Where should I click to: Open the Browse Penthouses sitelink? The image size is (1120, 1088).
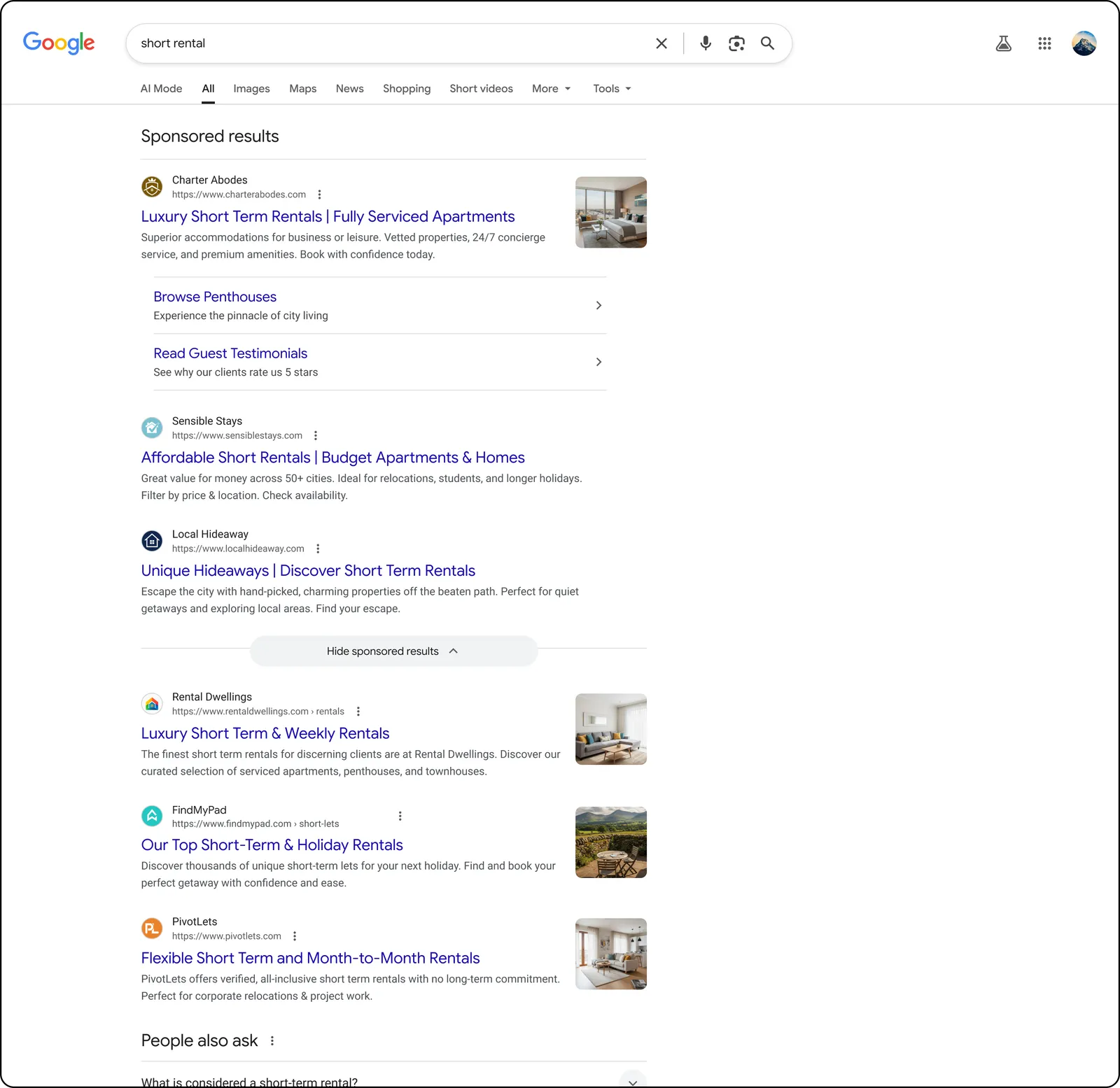(214, 297)
